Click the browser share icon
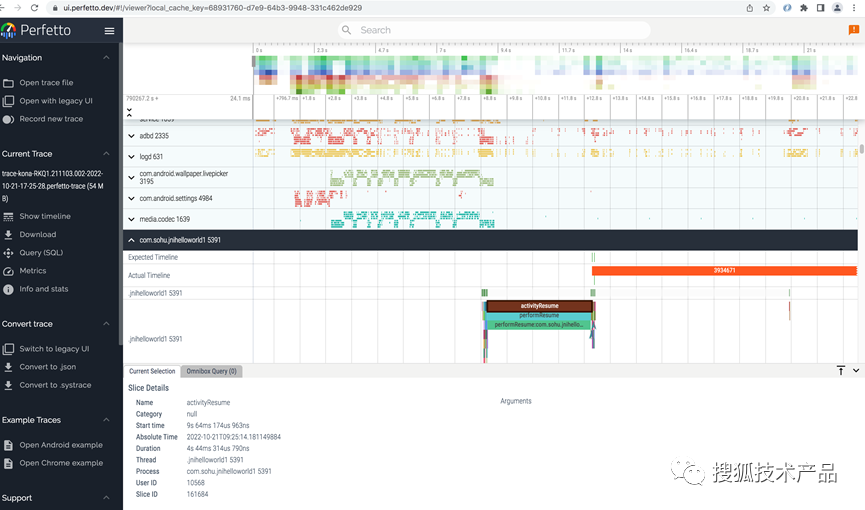The height and width of the screenshot is (510, 865). click(750, 8)
